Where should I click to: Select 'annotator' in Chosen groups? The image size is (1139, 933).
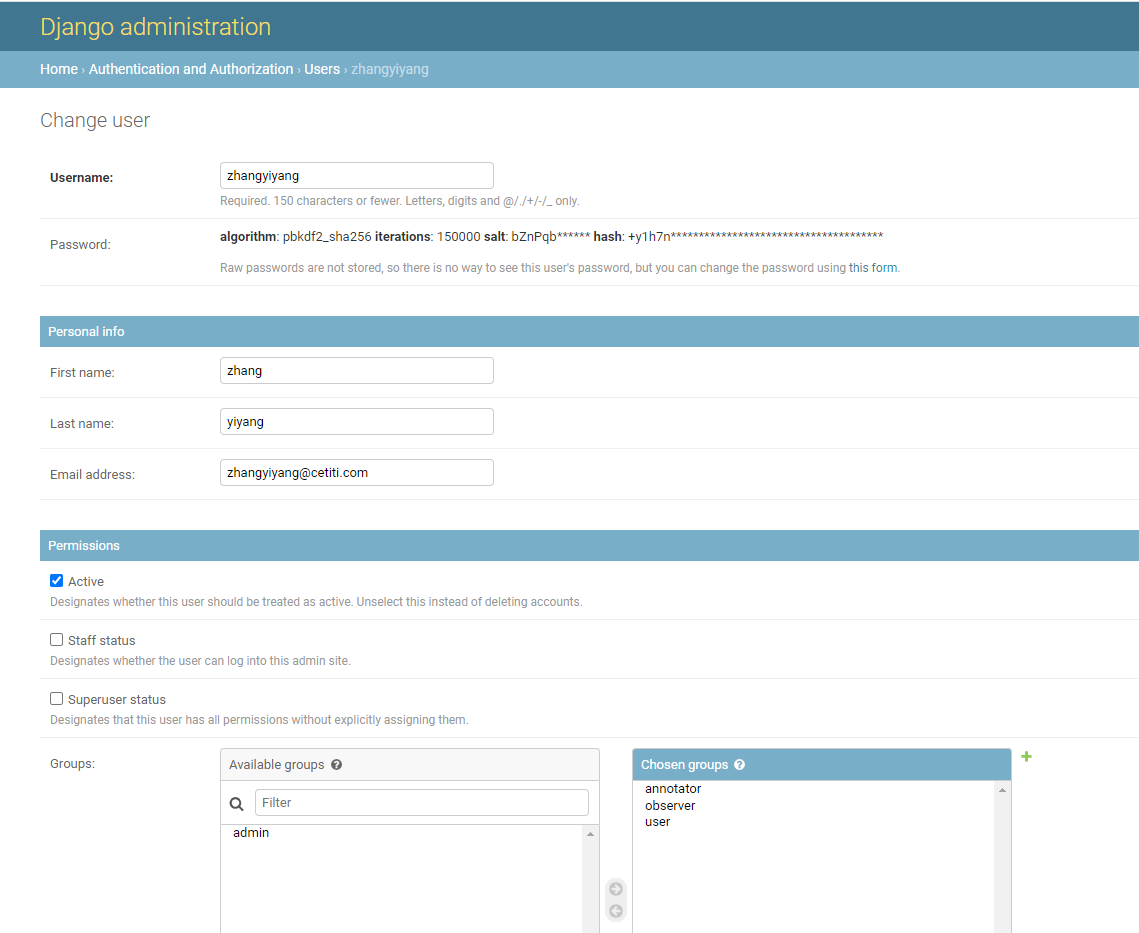pyautogui.click(x=673, y=788)
